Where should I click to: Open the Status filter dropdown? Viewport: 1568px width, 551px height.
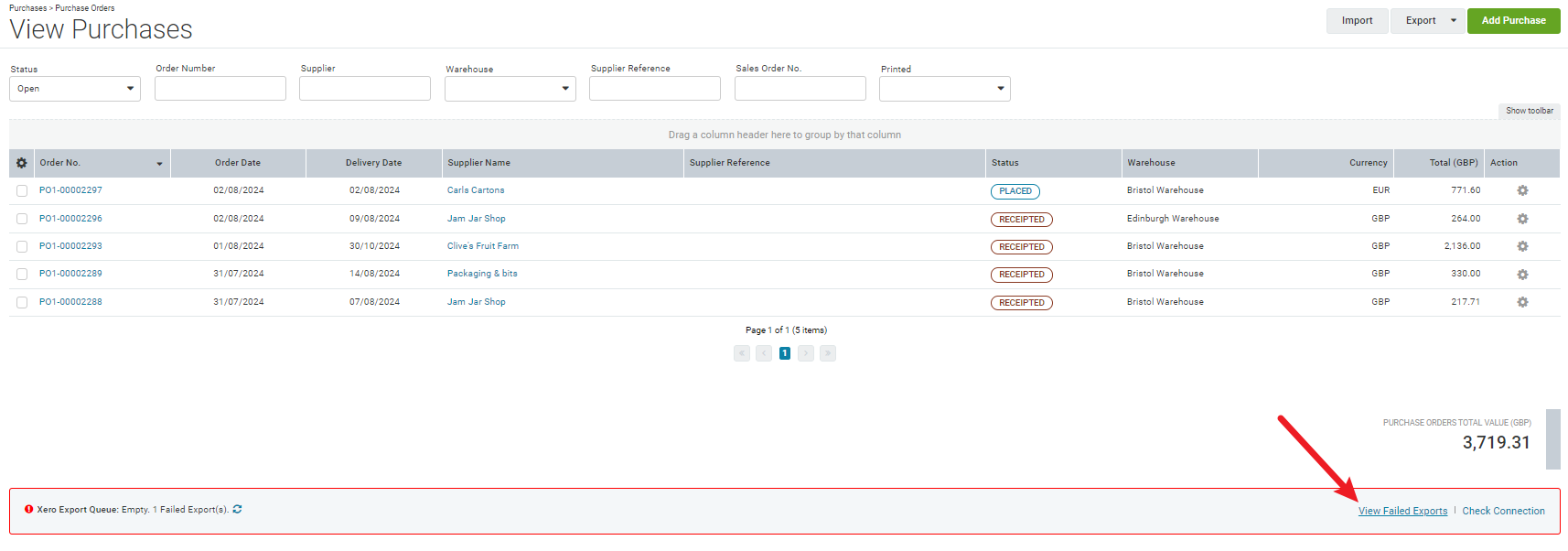pos(75,89)
